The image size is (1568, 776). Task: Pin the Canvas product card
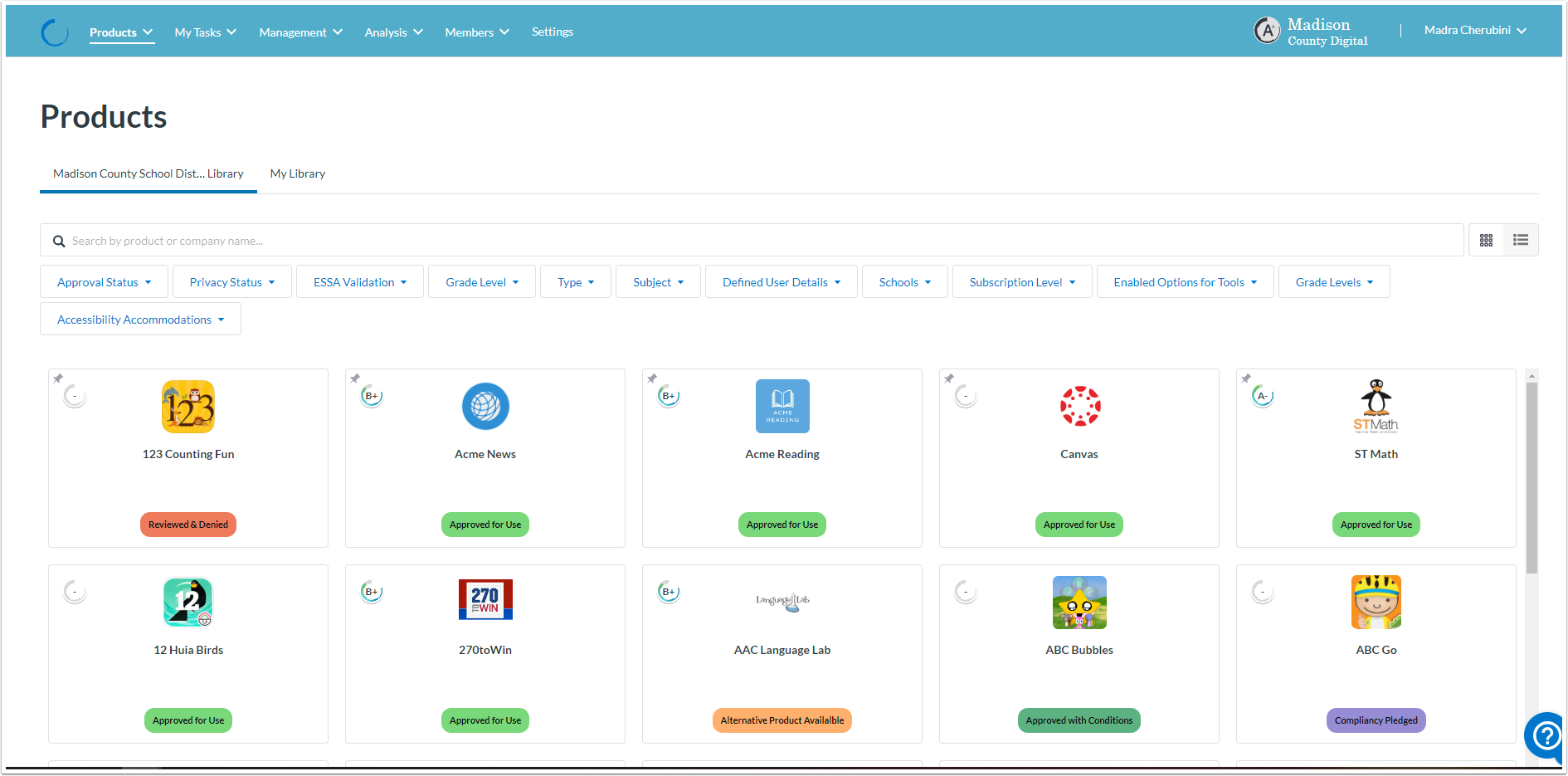949,378
